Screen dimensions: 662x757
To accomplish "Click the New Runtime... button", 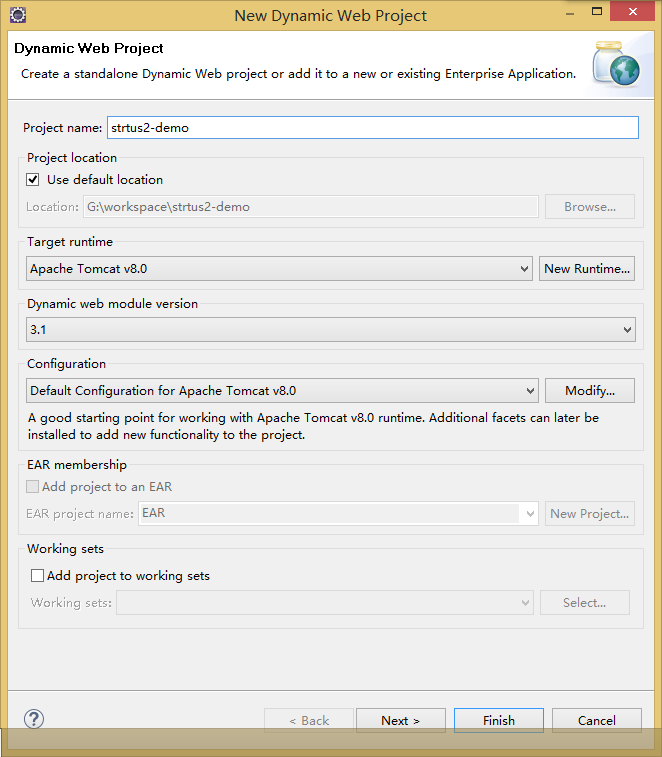I will pos(587,268).
